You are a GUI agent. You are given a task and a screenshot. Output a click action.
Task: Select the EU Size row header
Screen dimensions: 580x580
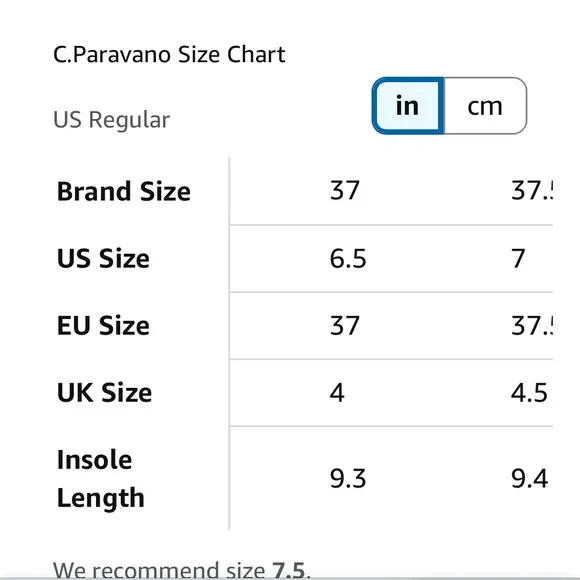click(103, 326)
